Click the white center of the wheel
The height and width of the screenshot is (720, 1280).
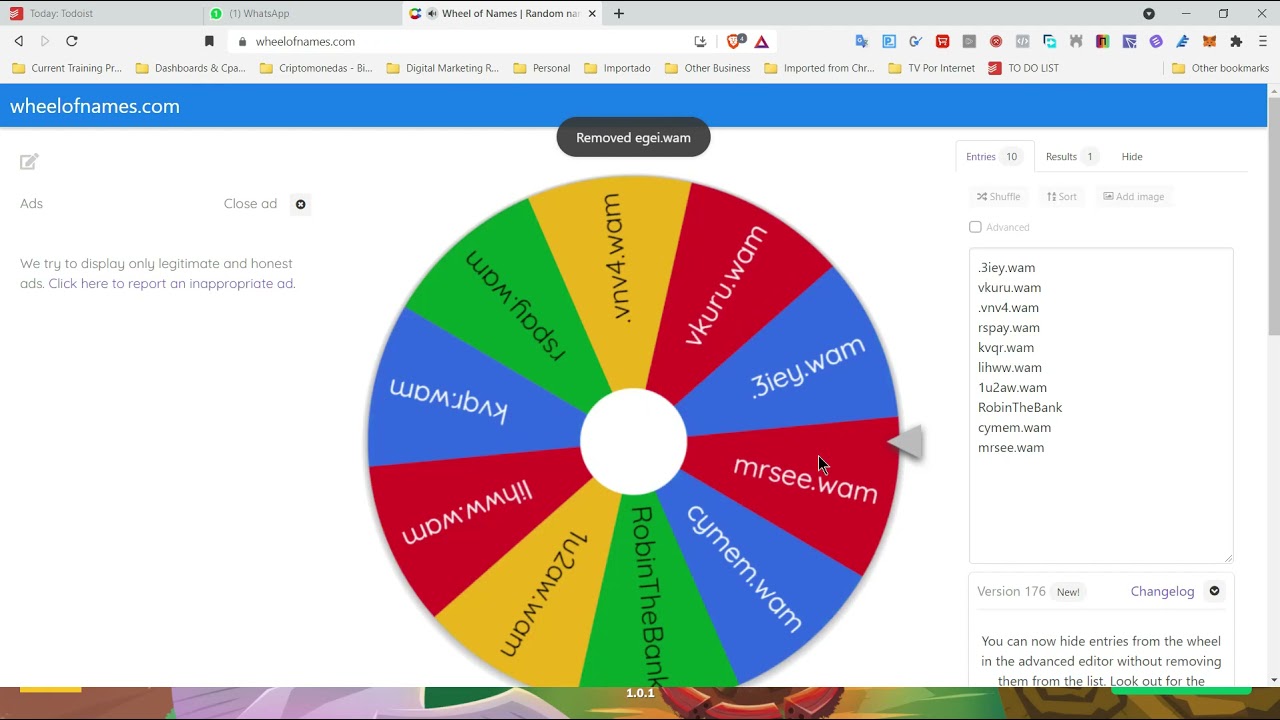(633, 441)
